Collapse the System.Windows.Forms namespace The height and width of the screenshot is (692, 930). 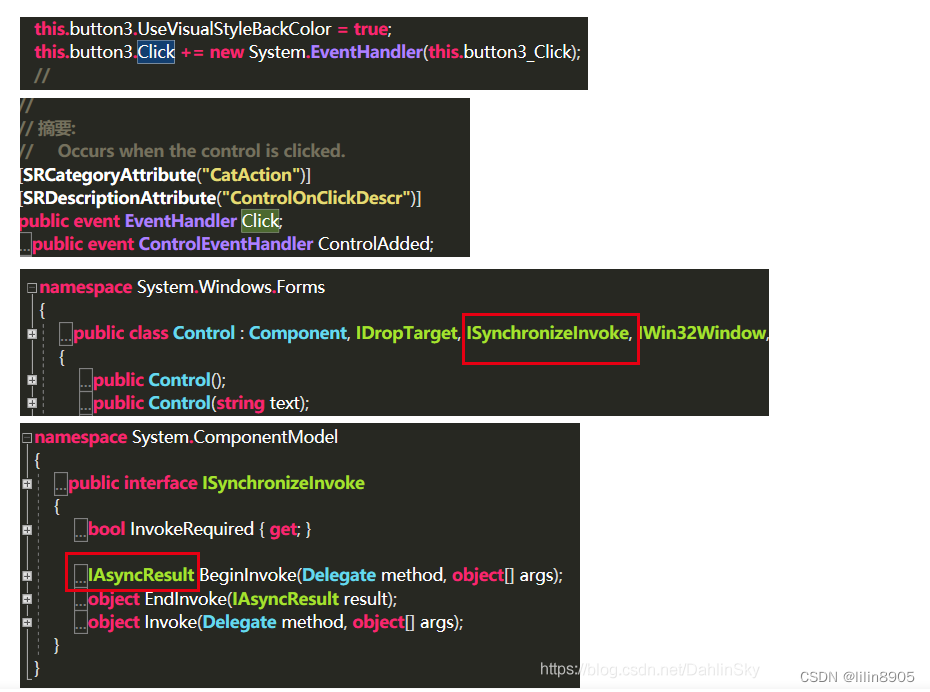click(31, 287)
